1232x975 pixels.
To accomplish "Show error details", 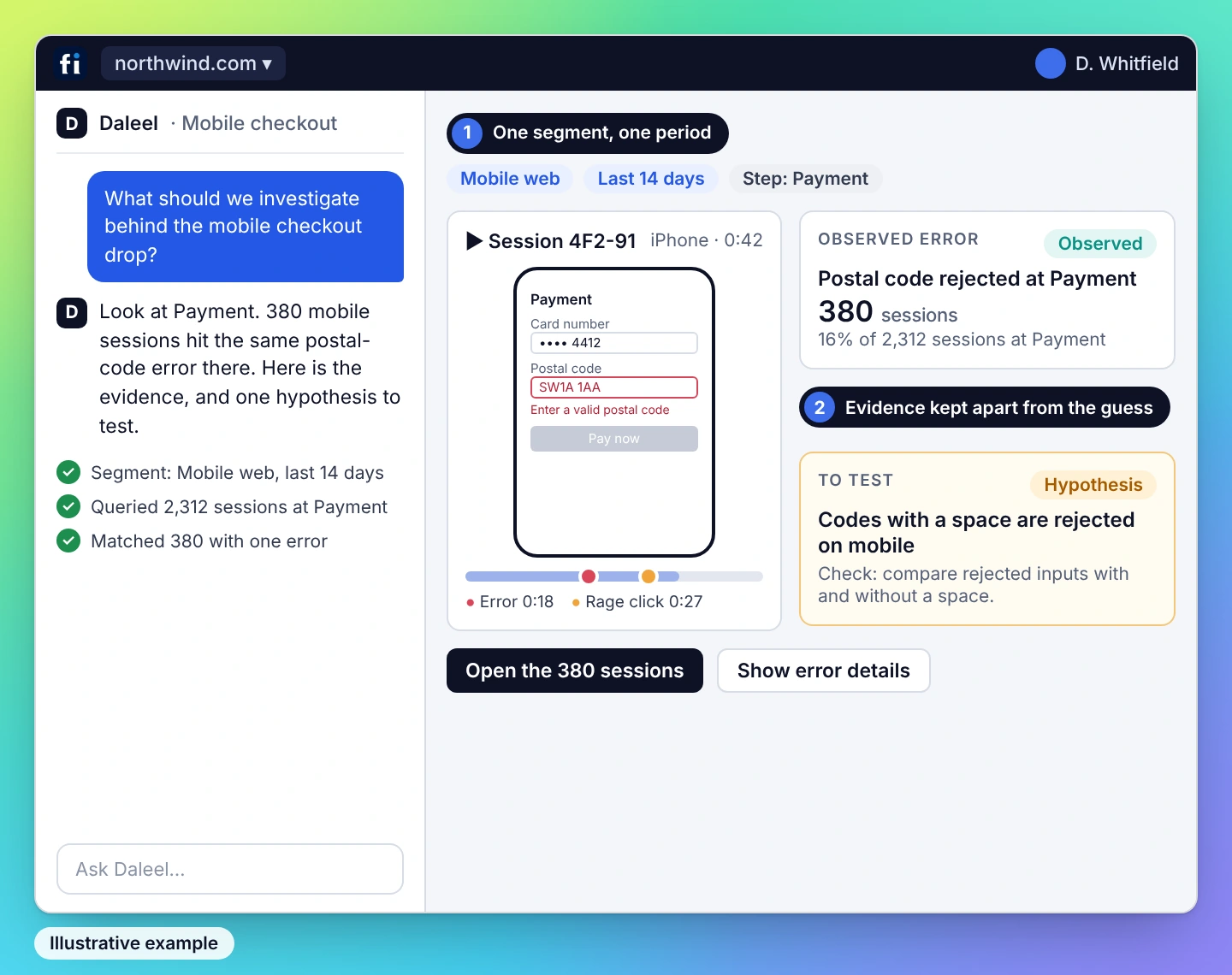I will tap(824, 671).
